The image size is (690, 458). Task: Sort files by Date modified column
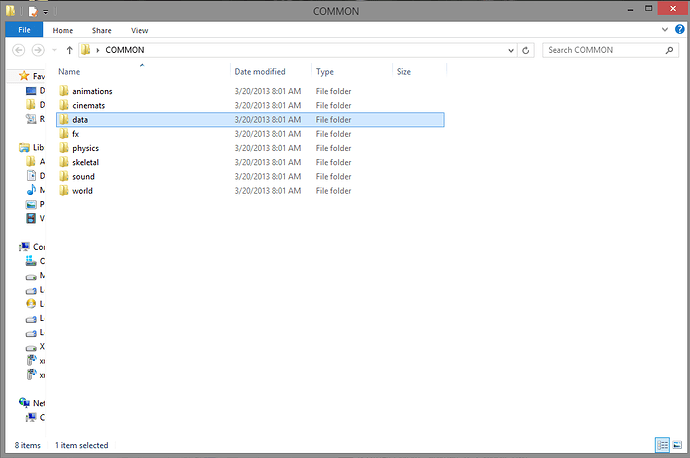tap(259, 72)
